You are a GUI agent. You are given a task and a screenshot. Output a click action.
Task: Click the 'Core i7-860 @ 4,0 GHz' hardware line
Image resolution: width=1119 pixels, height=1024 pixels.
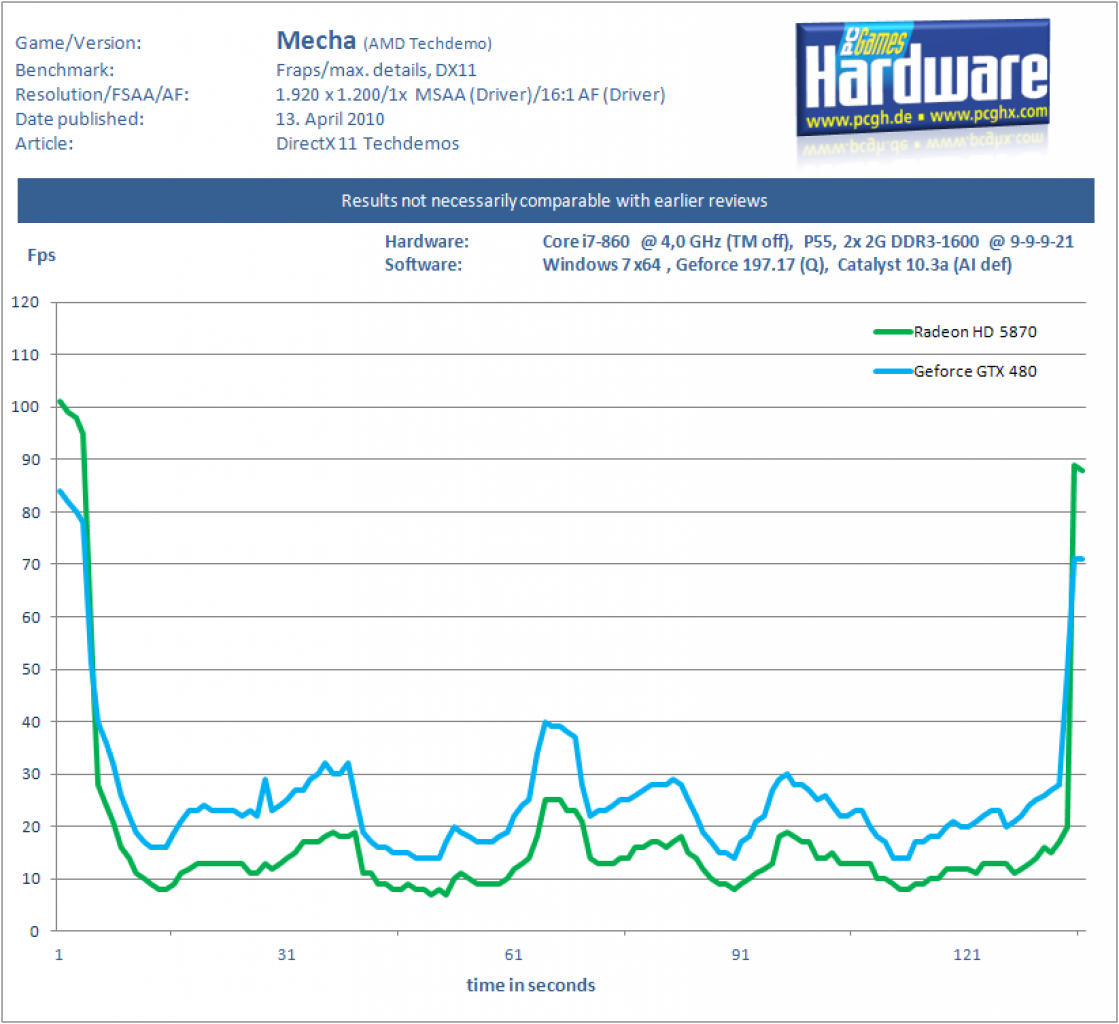pyautogui.click(x=808, y=242)
